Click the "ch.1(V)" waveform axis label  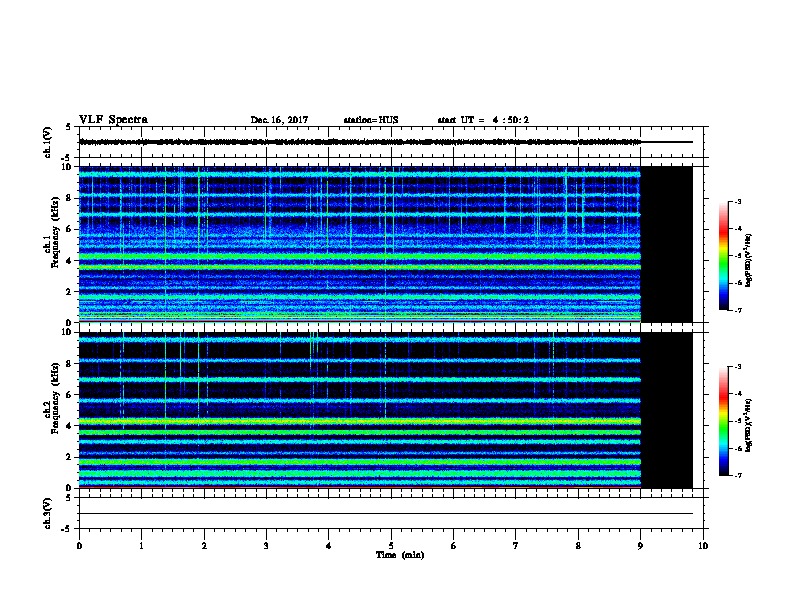click(47, 142)
